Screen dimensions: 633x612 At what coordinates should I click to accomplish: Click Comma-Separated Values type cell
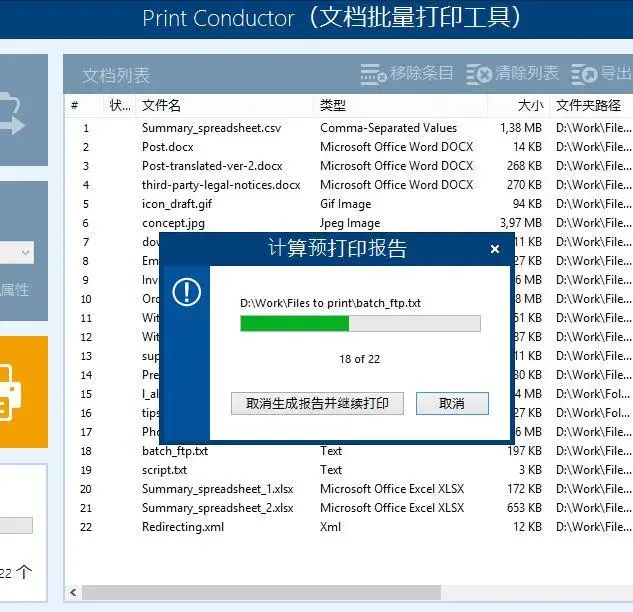[x=388, y=128]
